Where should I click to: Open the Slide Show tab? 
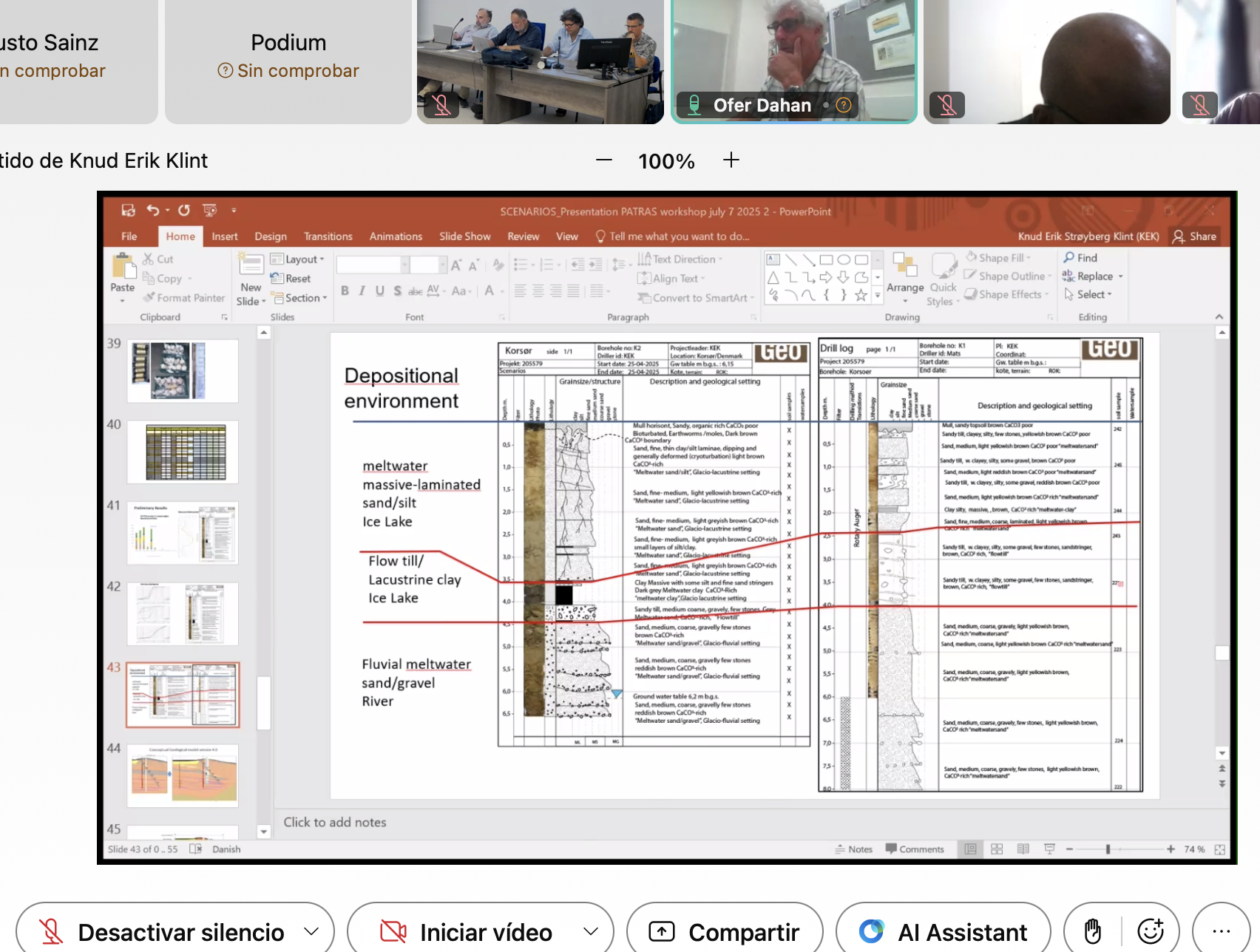click(464, 237)
